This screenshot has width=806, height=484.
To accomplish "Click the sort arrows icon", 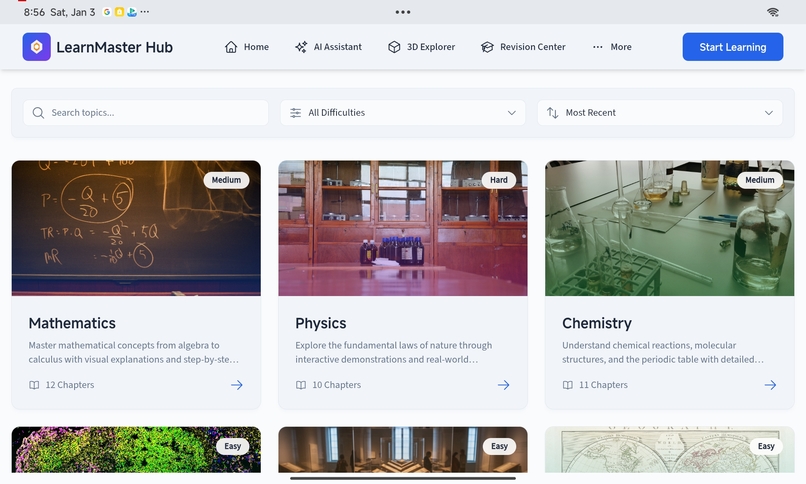I will click(x=553, y=113).
